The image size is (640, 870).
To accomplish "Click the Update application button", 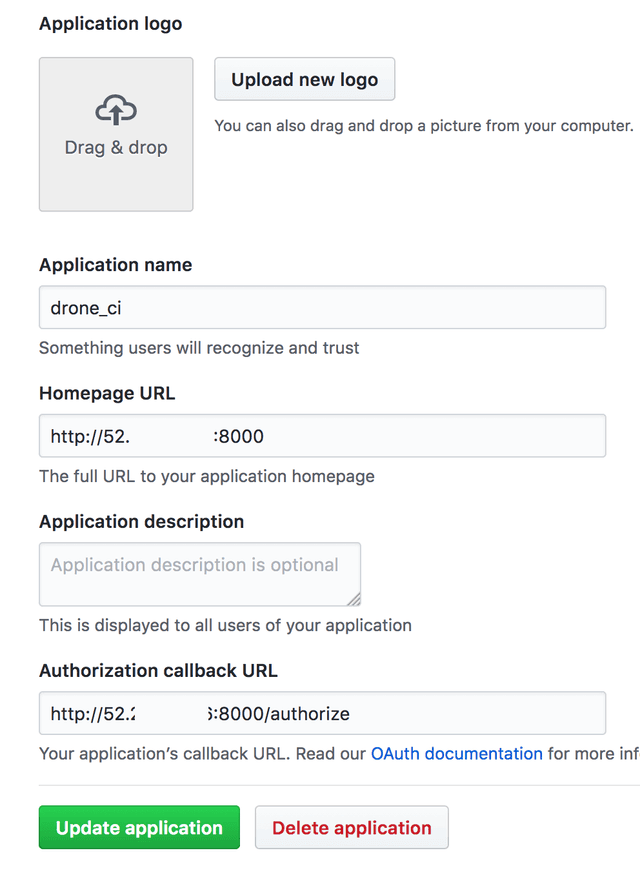I will 139,827.
